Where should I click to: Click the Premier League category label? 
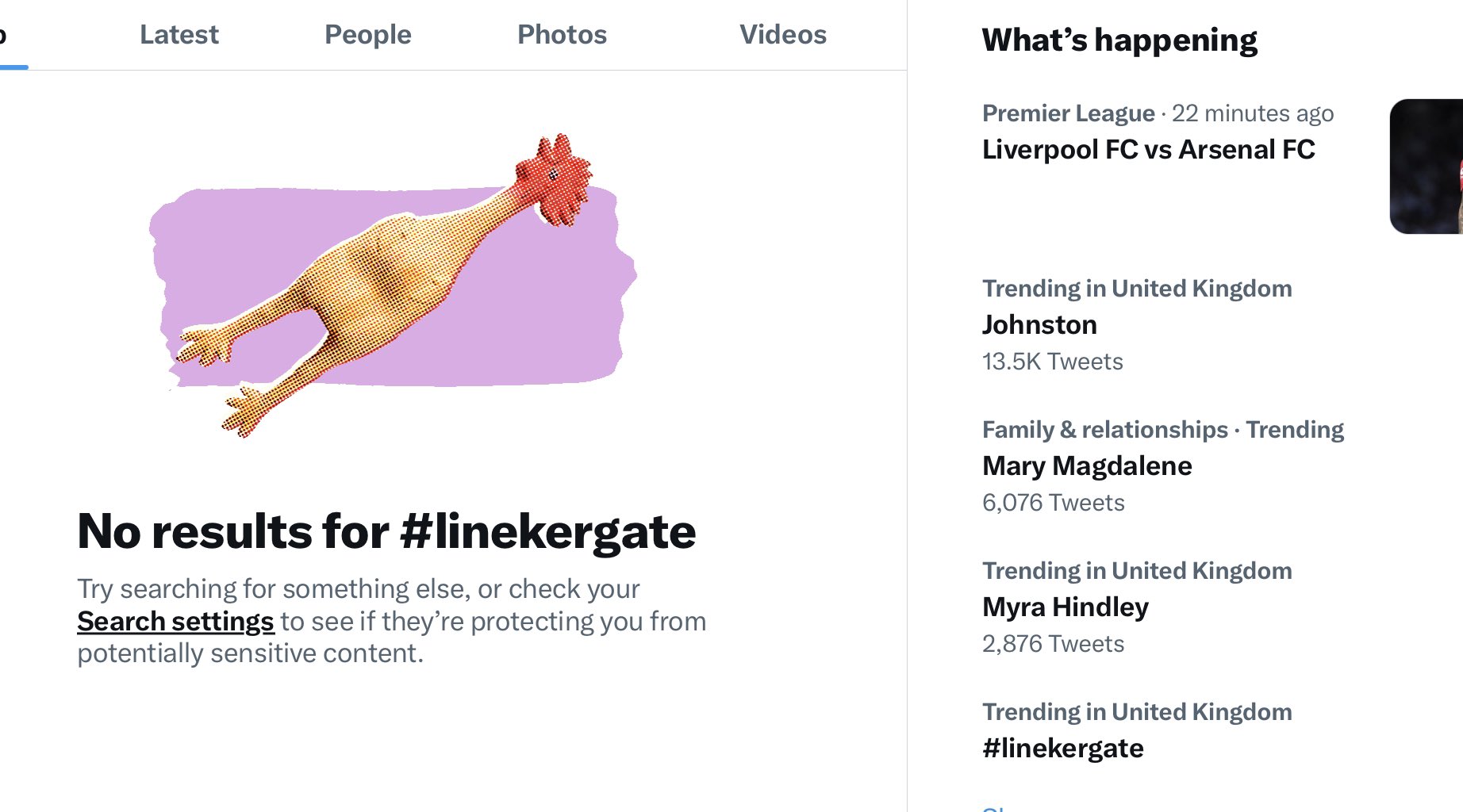1069,113
